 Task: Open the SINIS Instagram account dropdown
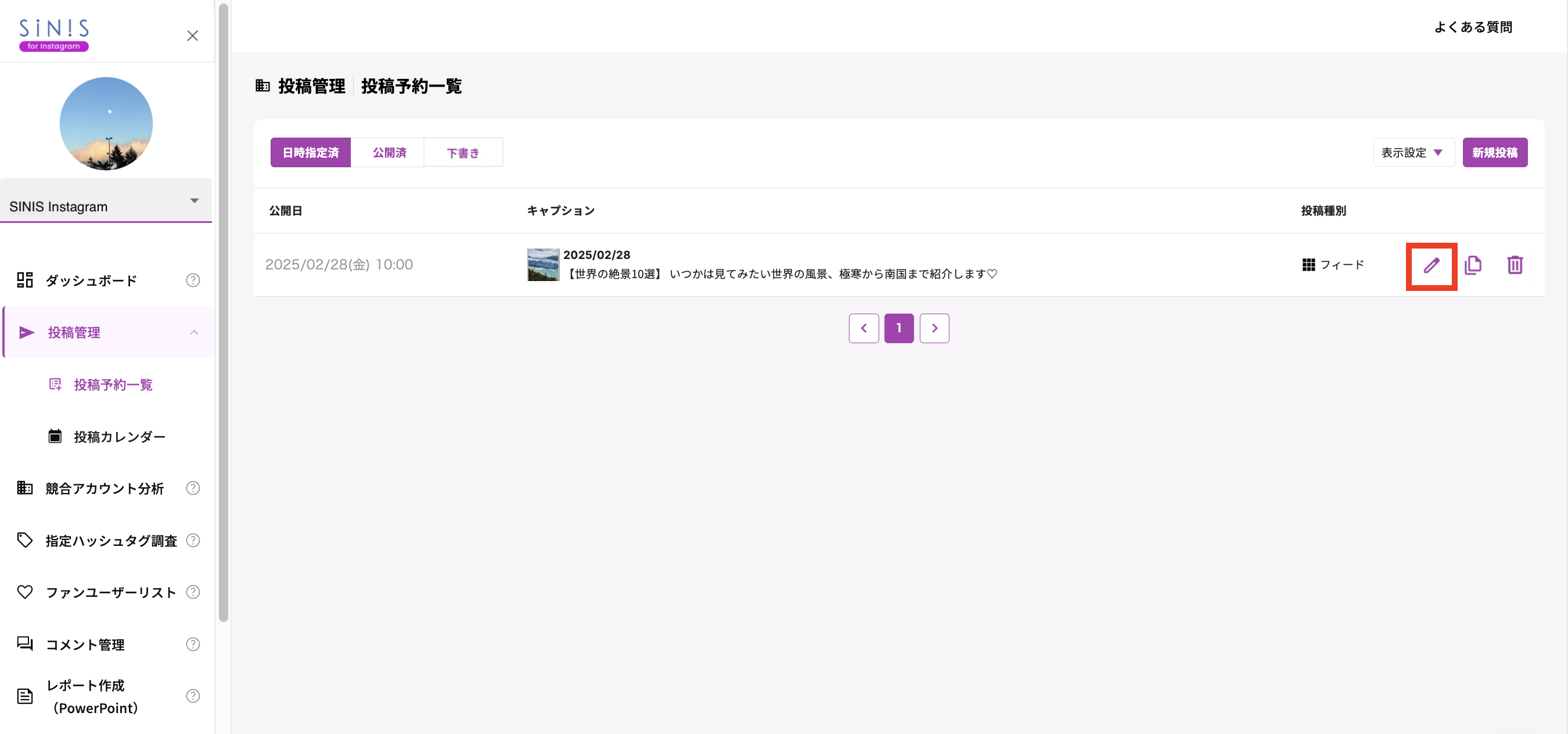[194, 200]
